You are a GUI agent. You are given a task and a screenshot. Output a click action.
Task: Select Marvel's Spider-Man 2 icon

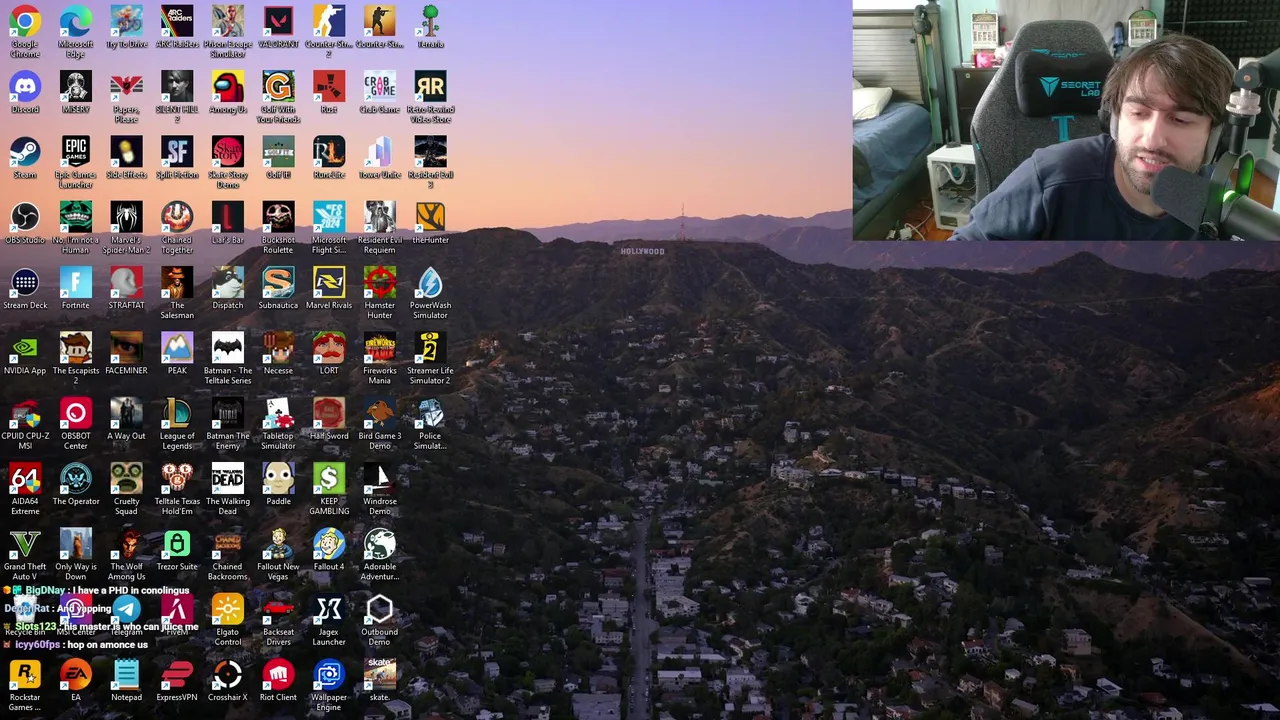click(x=126, y=217)
